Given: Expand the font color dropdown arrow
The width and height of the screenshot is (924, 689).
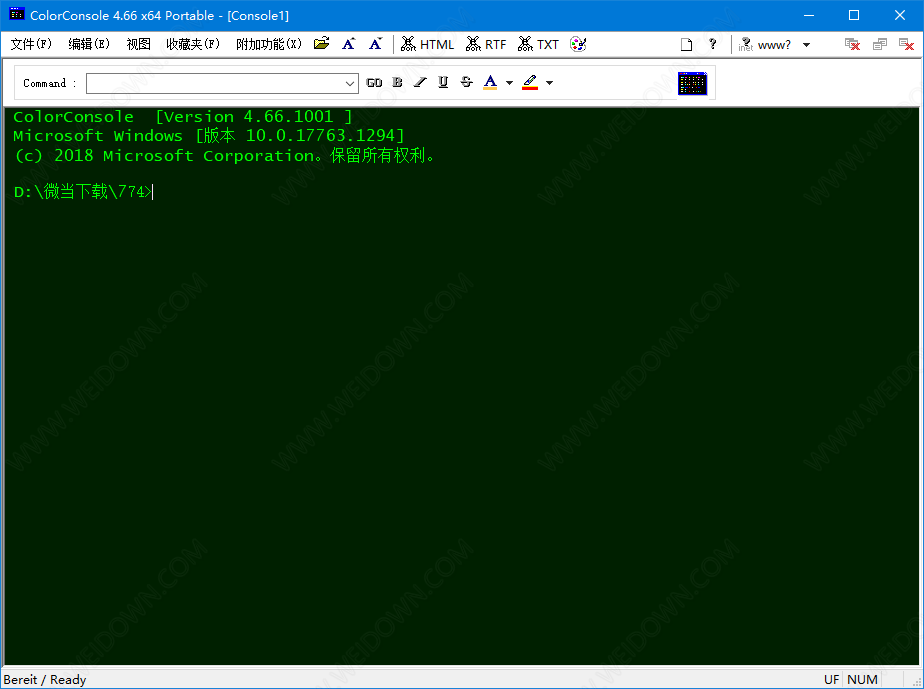Looking at the screenshot, I should point(509,83).
